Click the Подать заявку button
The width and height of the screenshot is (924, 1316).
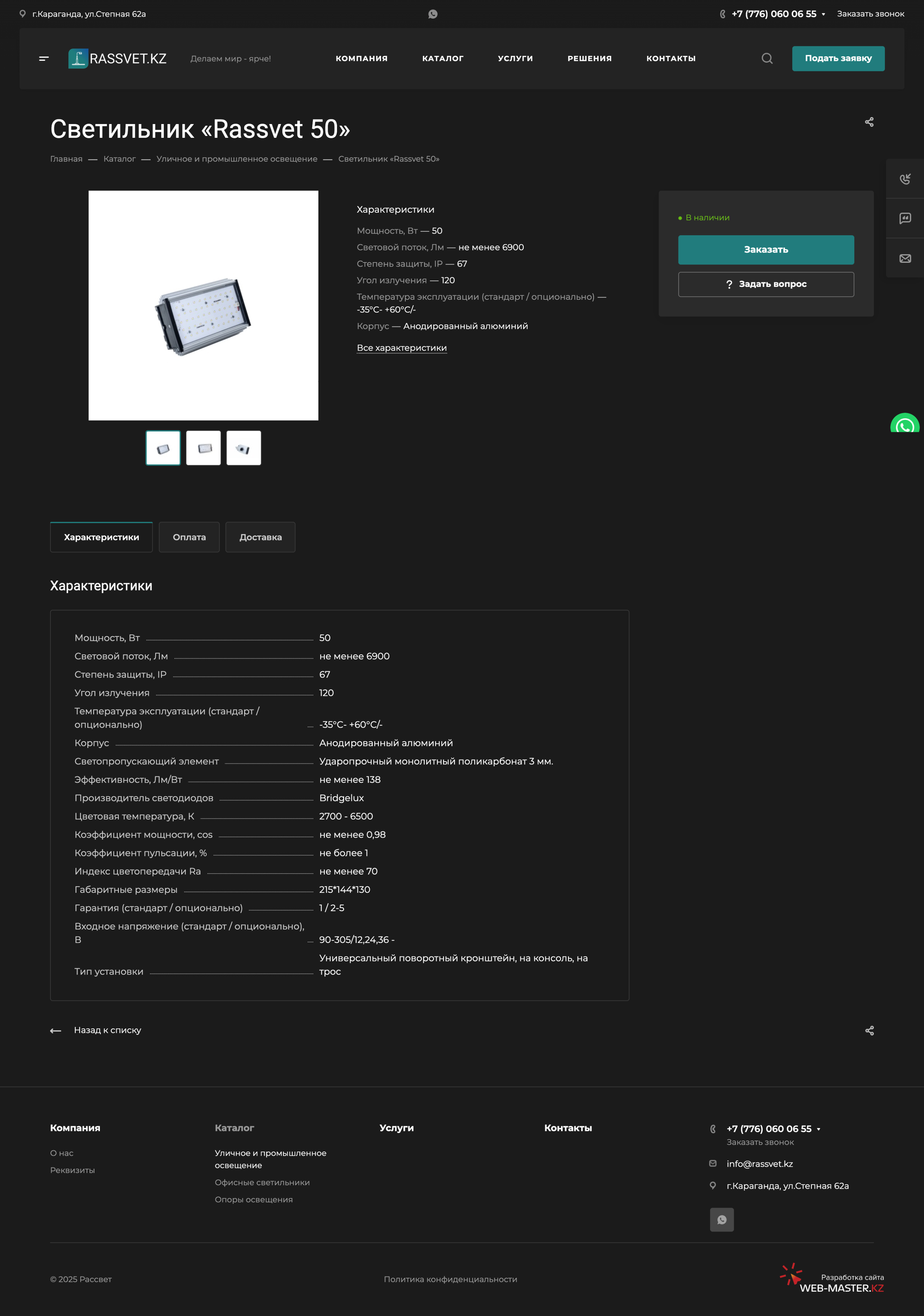coord(838,58)
